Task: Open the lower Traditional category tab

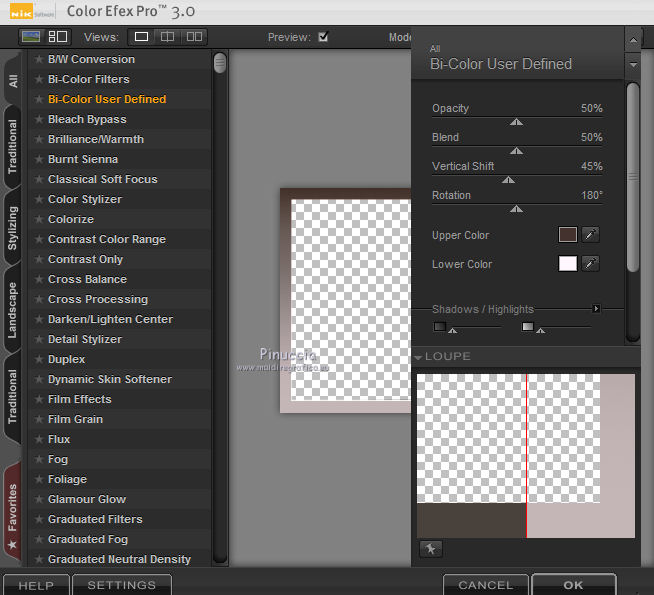Action: 12,397
